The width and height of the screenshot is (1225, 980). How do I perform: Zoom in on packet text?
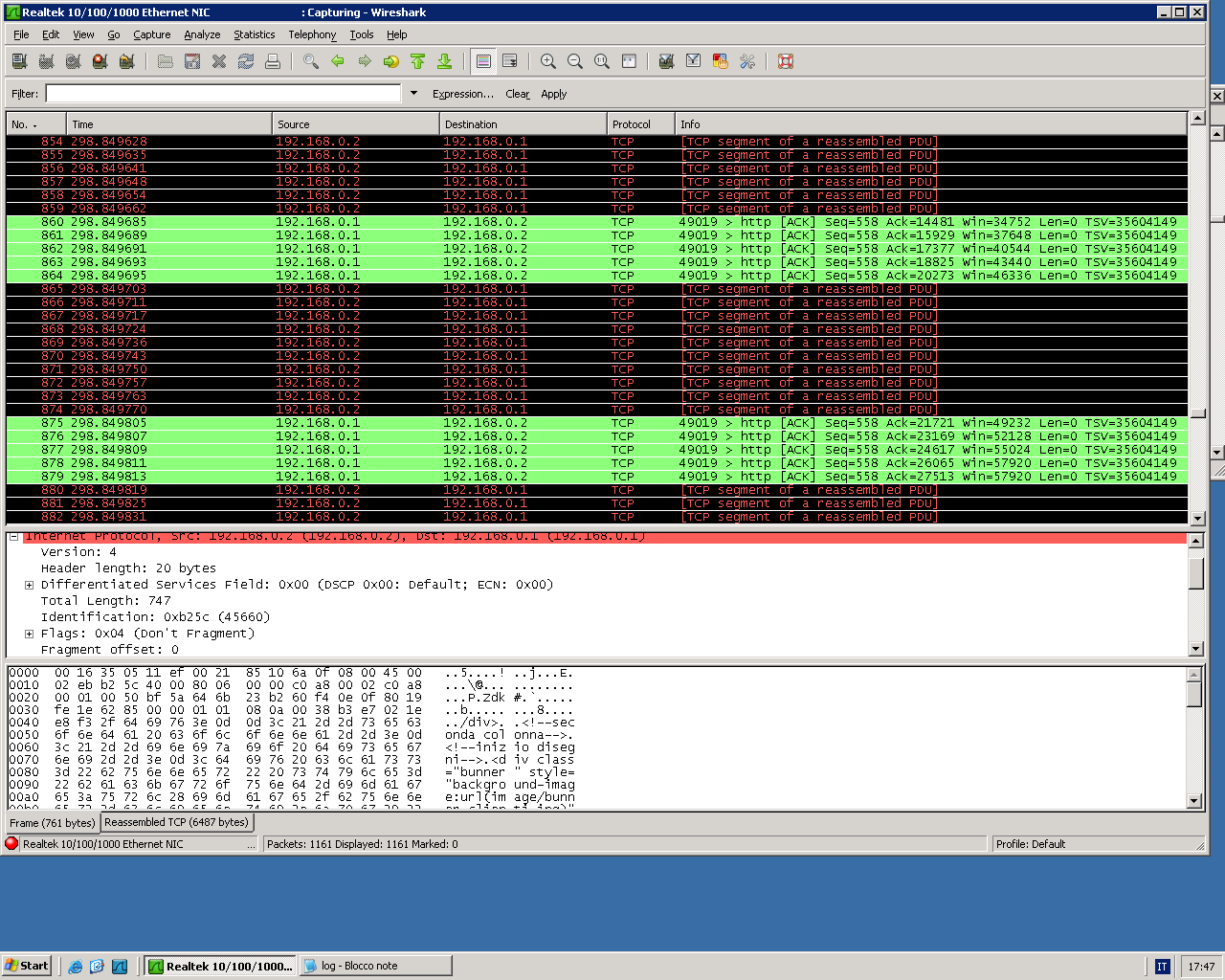(x=548, y=61)
